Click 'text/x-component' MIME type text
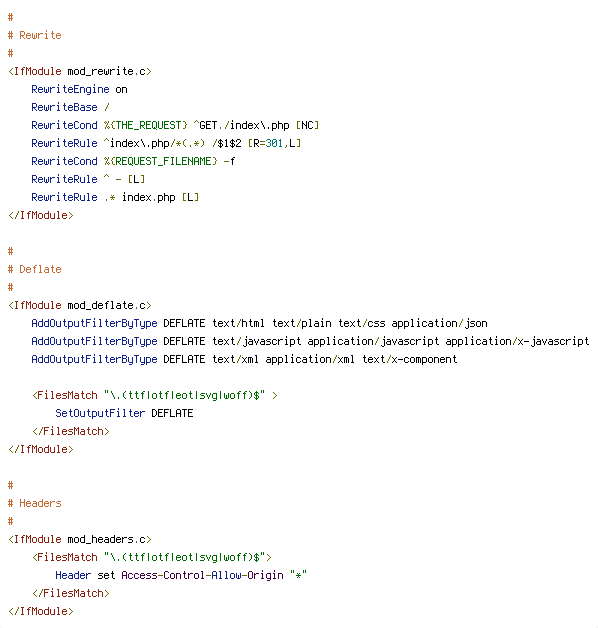This screenshot has width=598, height=628. click(410, 359)
